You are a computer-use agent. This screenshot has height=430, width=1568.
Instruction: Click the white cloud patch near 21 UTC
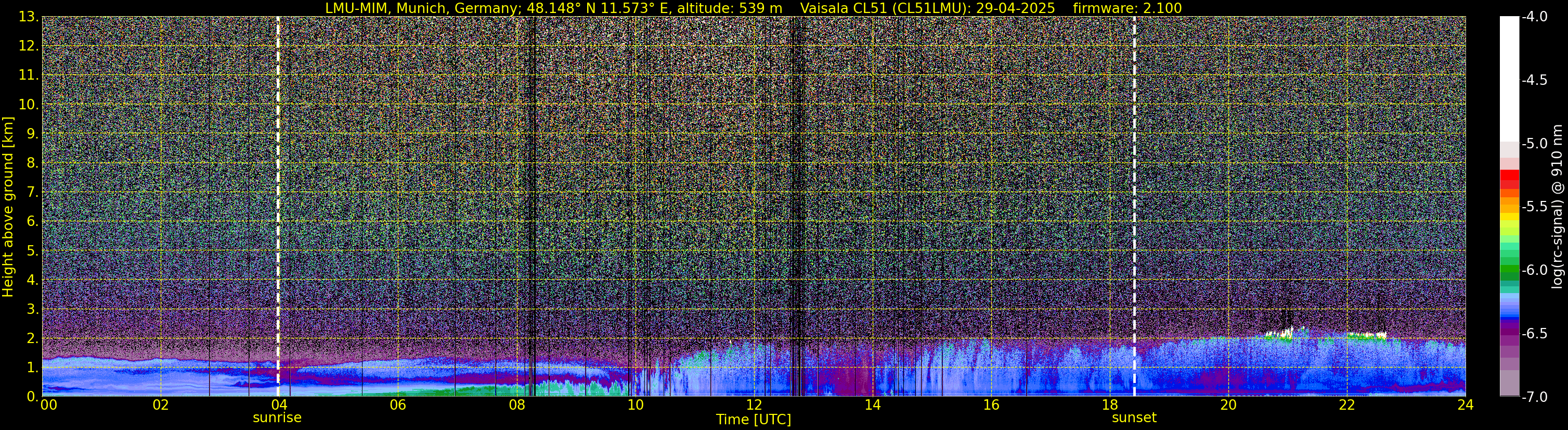[x=1279, y=333]
